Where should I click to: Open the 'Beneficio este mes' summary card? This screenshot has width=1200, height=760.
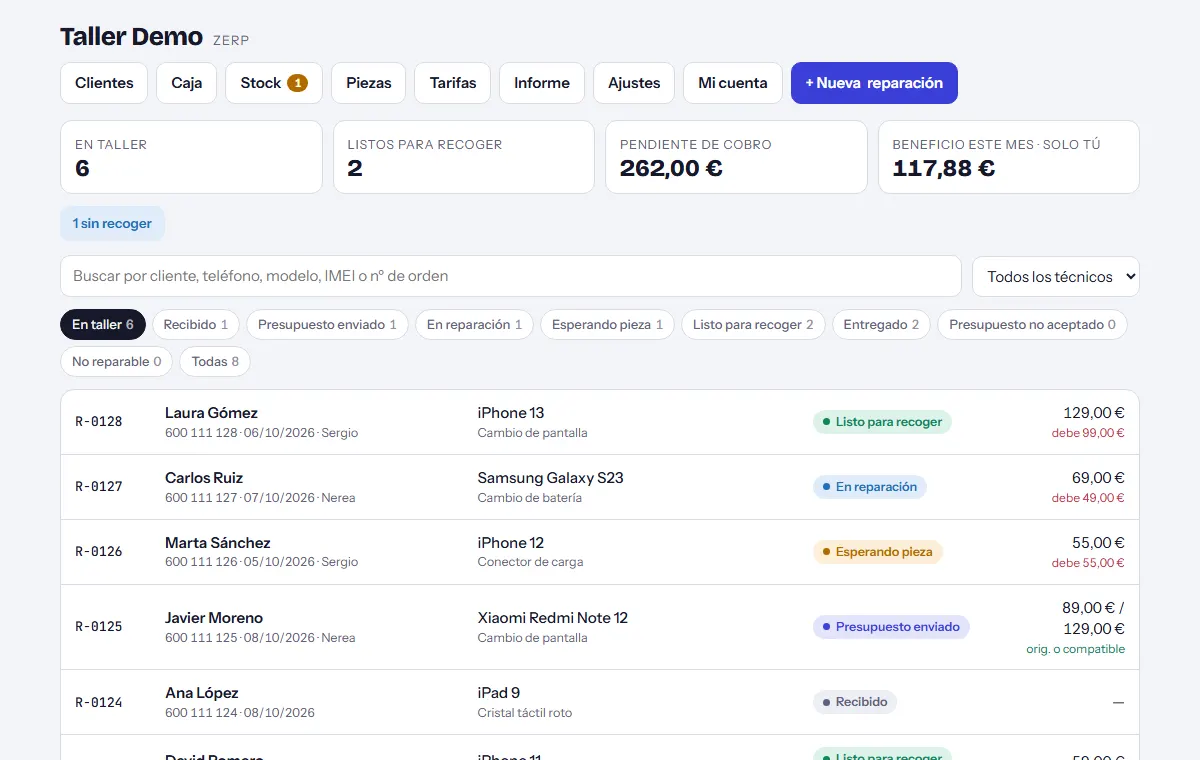(x=1009, y=157)
